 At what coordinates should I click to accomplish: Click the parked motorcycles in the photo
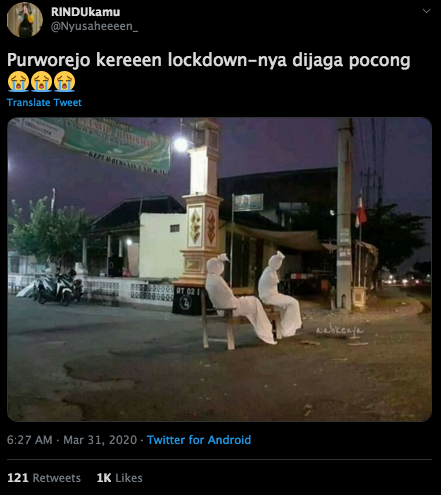coord(57,286)
